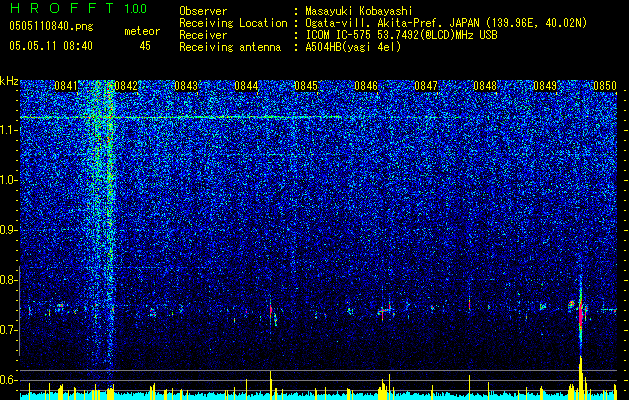Click the 0841 time marker

point(66,86)
